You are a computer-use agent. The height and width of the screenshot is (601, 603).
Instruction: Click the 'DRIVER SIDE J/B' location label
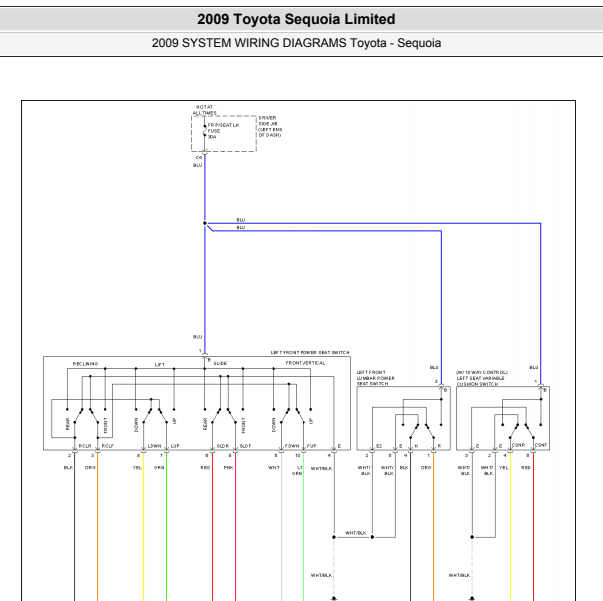[270, 127]
